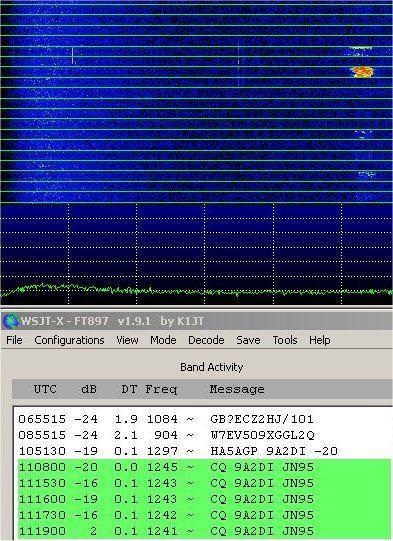Click the Band Activity label
The image size is (393, 541).
[x=212, y=367]
